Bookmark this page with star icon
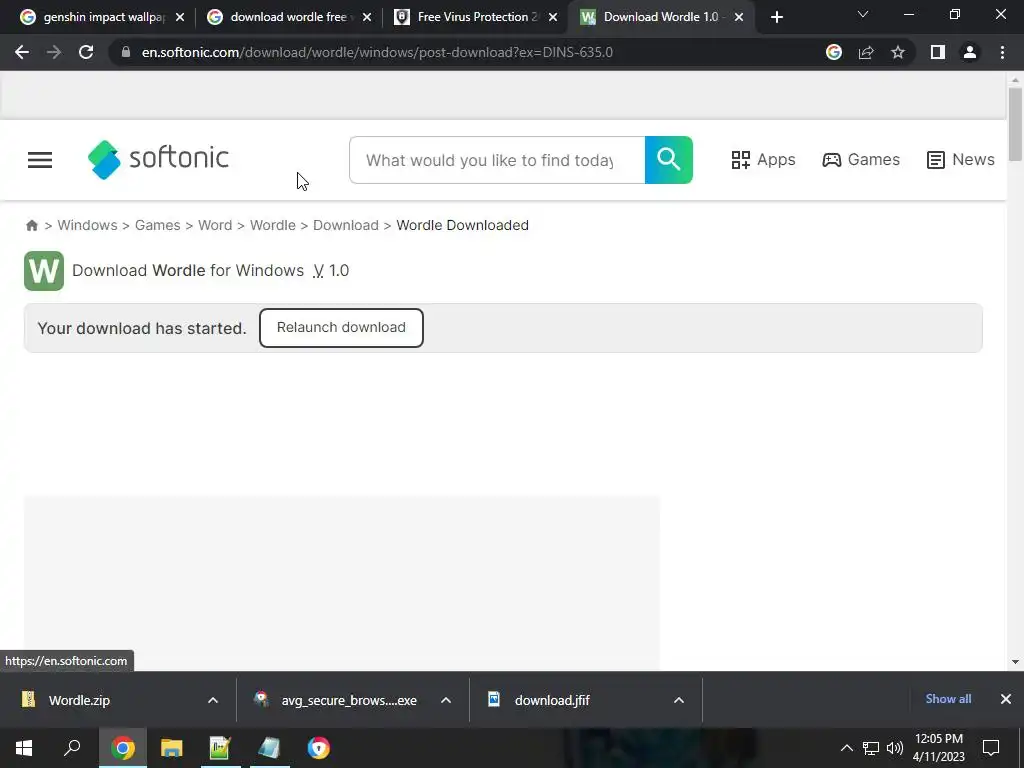 pyautogui.click(x=898, y=52)
